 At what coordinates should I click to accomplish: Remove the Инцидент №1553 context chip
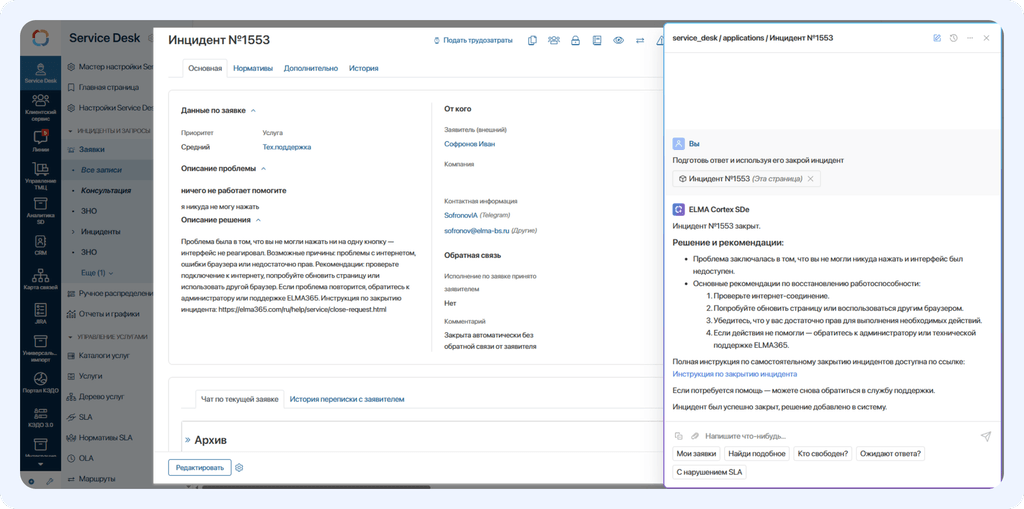[x=810, y=178]
